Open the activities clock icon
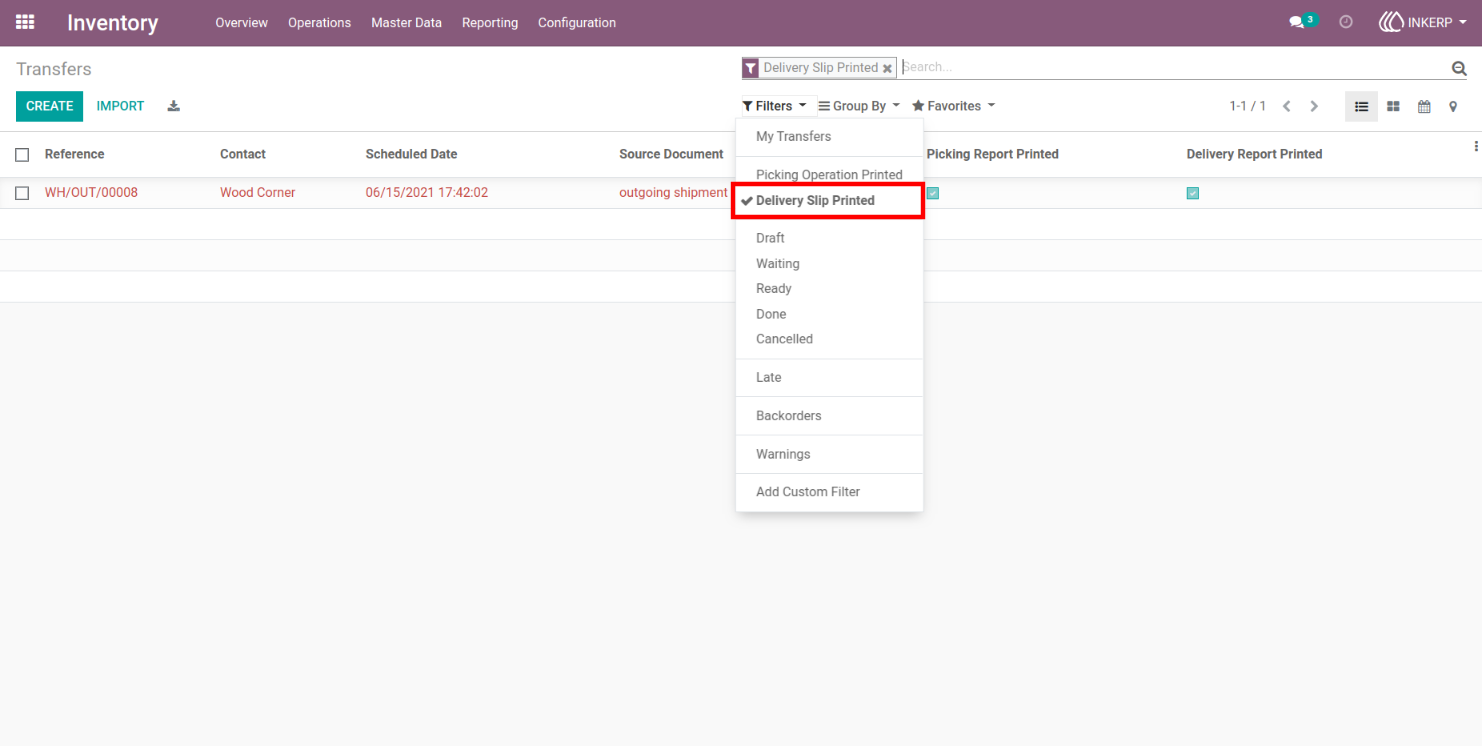Viewport: 1482px width, 746px height. [1346, 22]
